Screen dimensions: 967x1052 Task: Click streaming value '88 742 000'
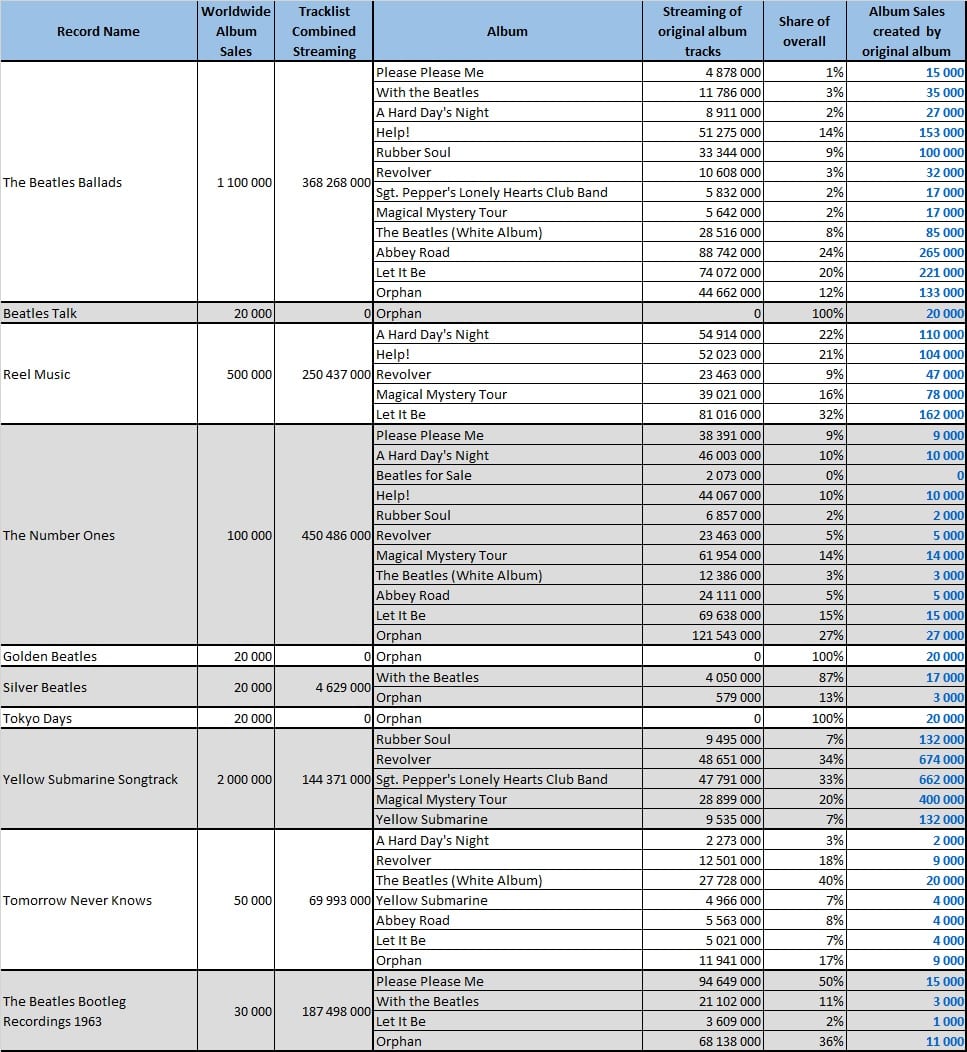pyautogui.click(x=729, y=253)
